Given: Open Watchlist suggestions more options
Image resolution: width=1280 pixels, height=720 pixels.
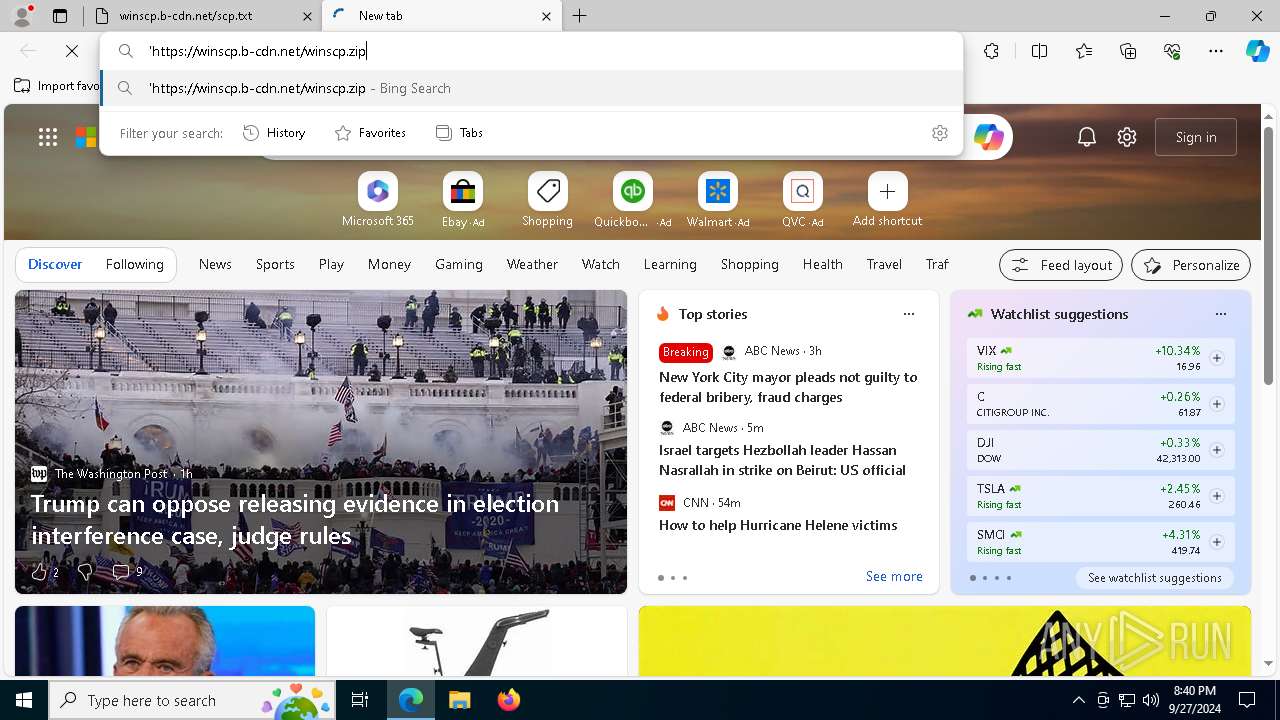Looking at the screenshot, I should click(x=1220, y=314).
